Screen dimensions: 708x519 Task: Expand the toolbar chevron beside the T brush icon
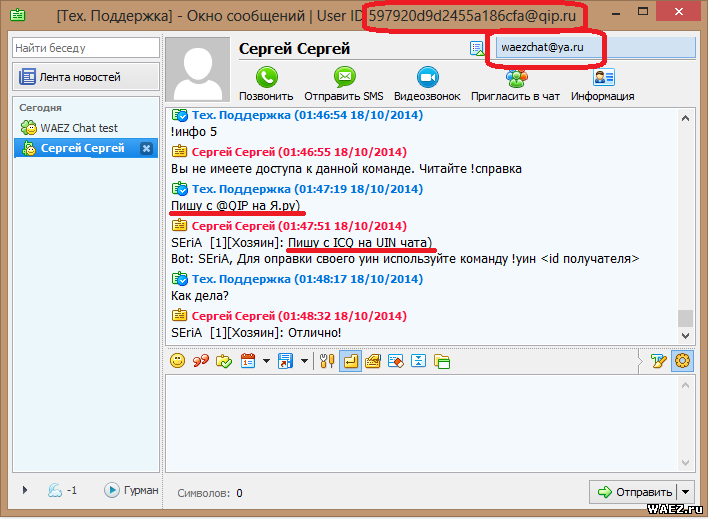641,361
